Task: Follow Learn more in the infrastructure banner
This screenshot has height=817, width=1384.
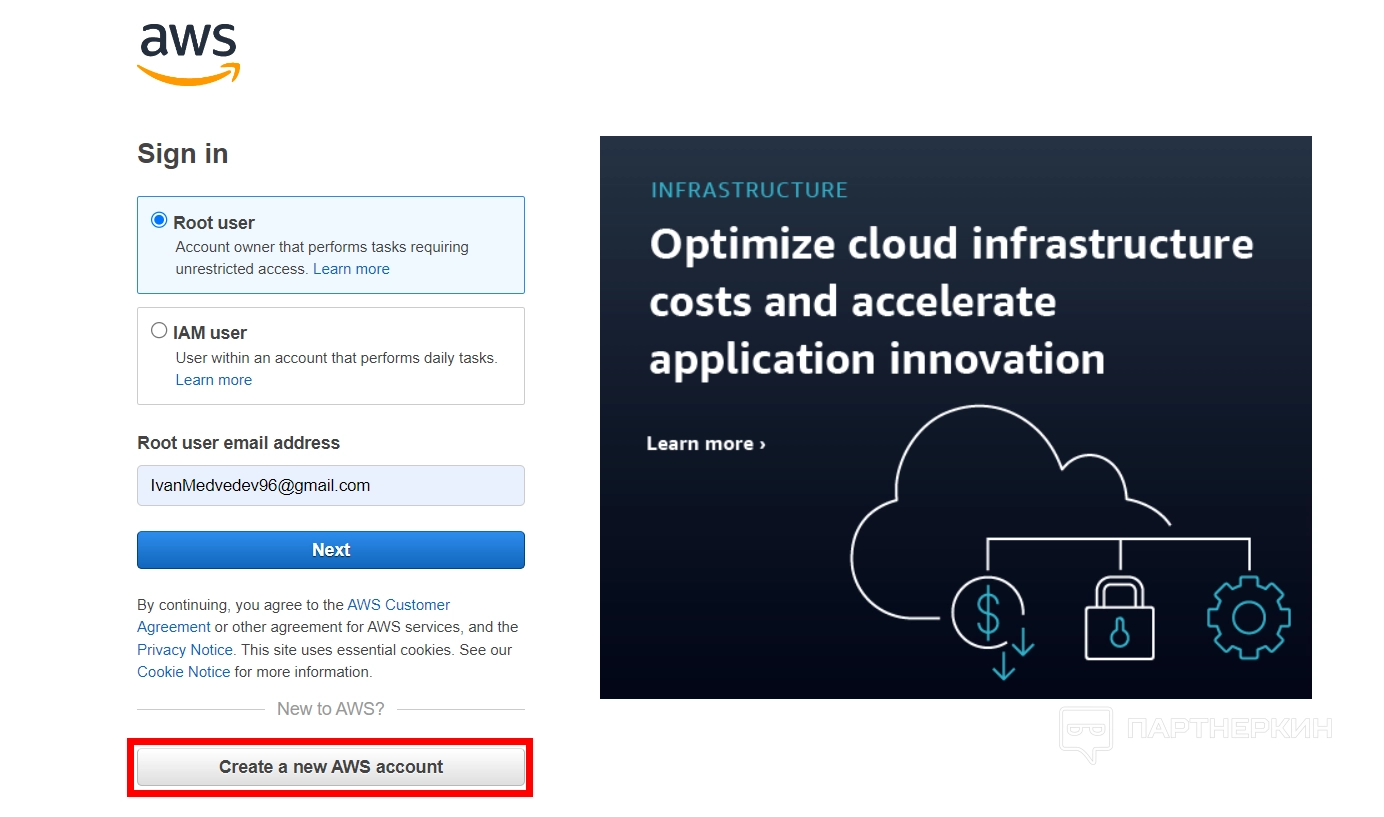Action: pyautogui.click(x=706, y=444)
